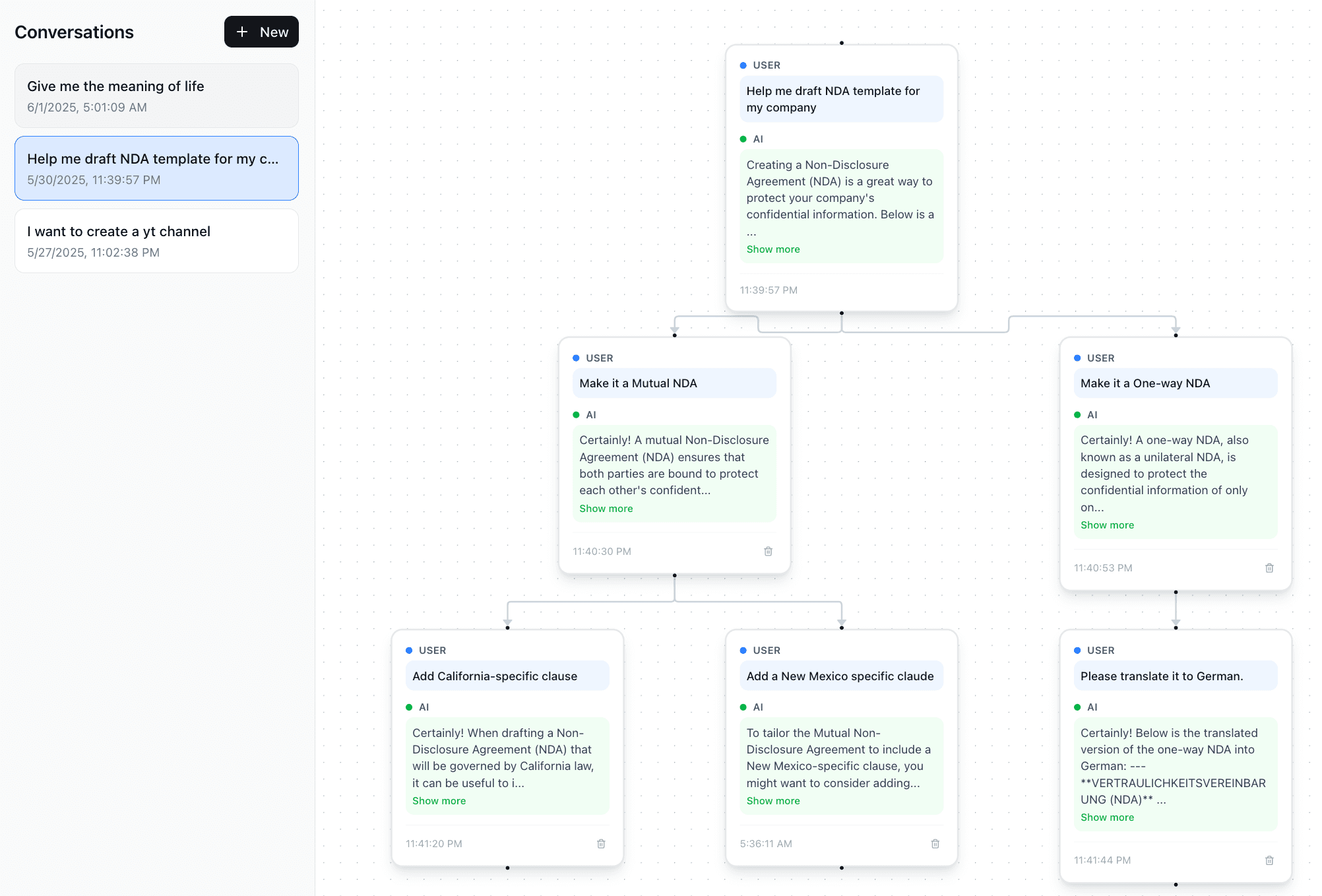Click the top connector handle of the root NDA node
Viewport: 1322px width, 896px height.
841,43
